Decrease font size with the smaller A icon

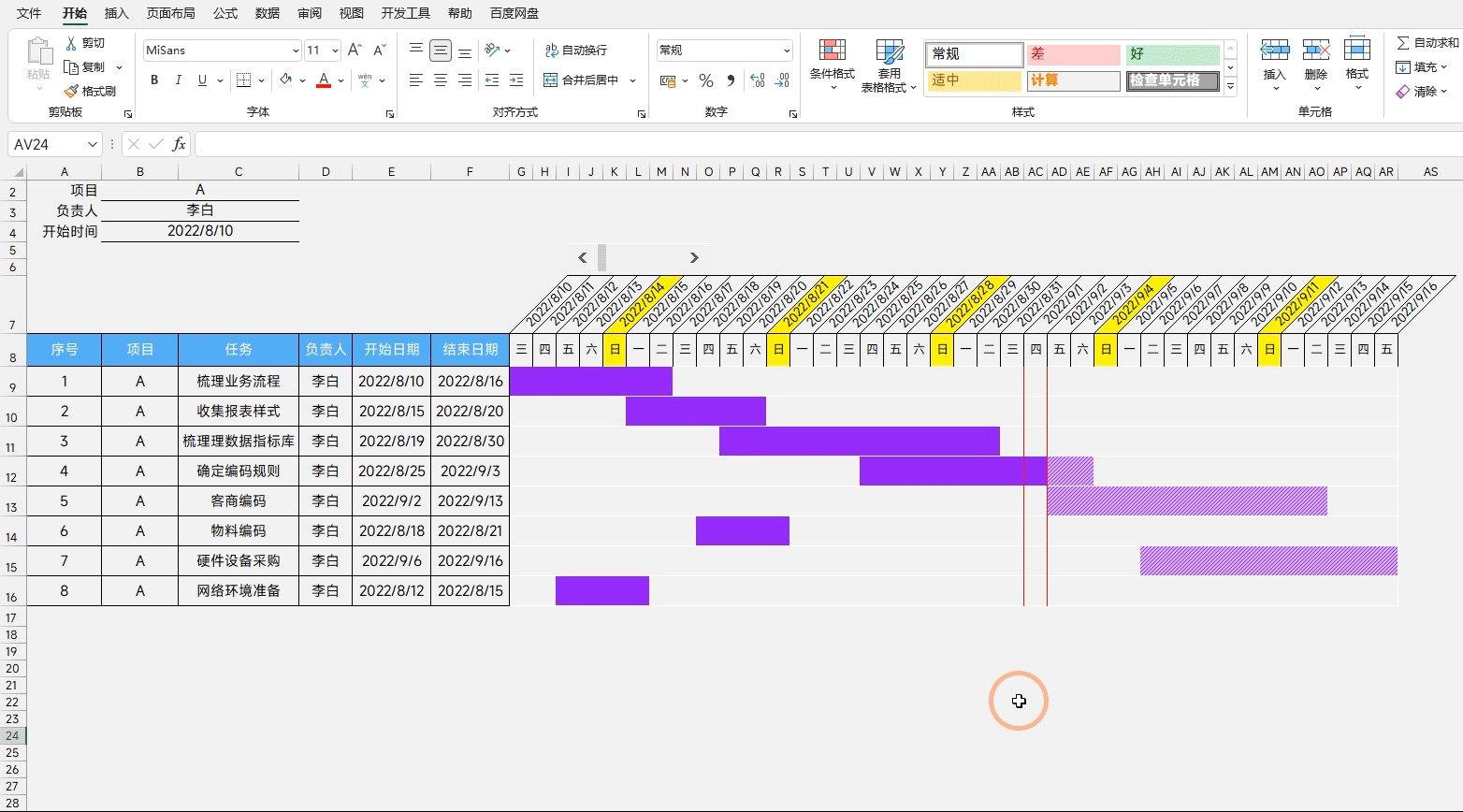(x=379, y=51)
